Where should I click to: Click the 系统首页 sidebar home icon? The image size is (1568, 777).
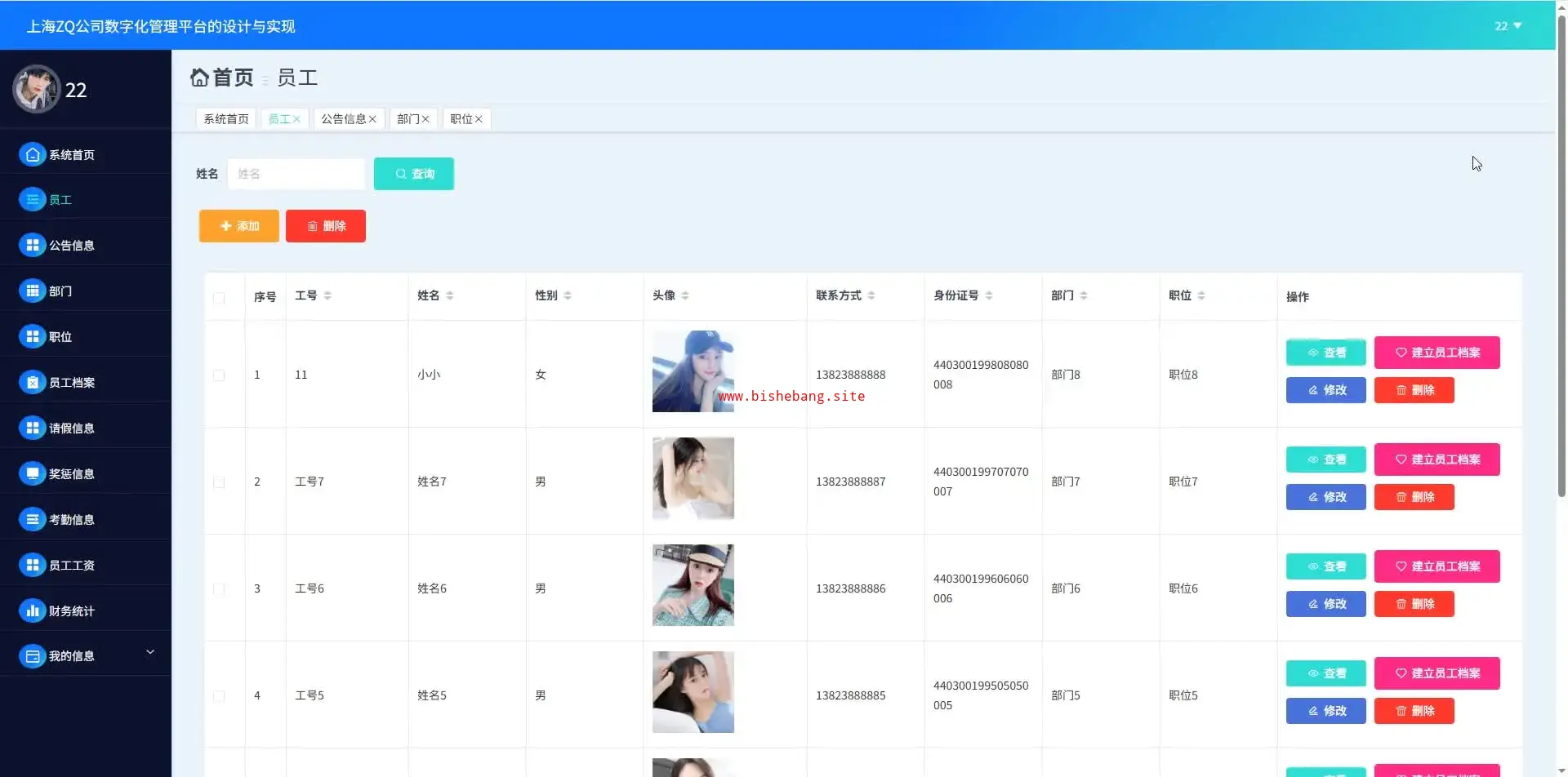[32, 154]
